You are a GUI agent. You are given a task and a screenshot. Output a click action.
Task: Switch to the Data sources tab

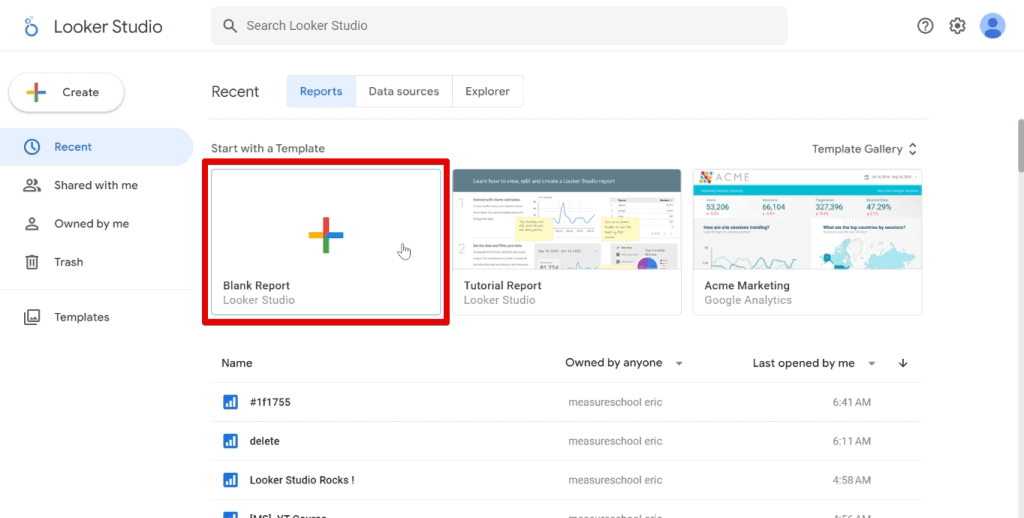point(404,91)
